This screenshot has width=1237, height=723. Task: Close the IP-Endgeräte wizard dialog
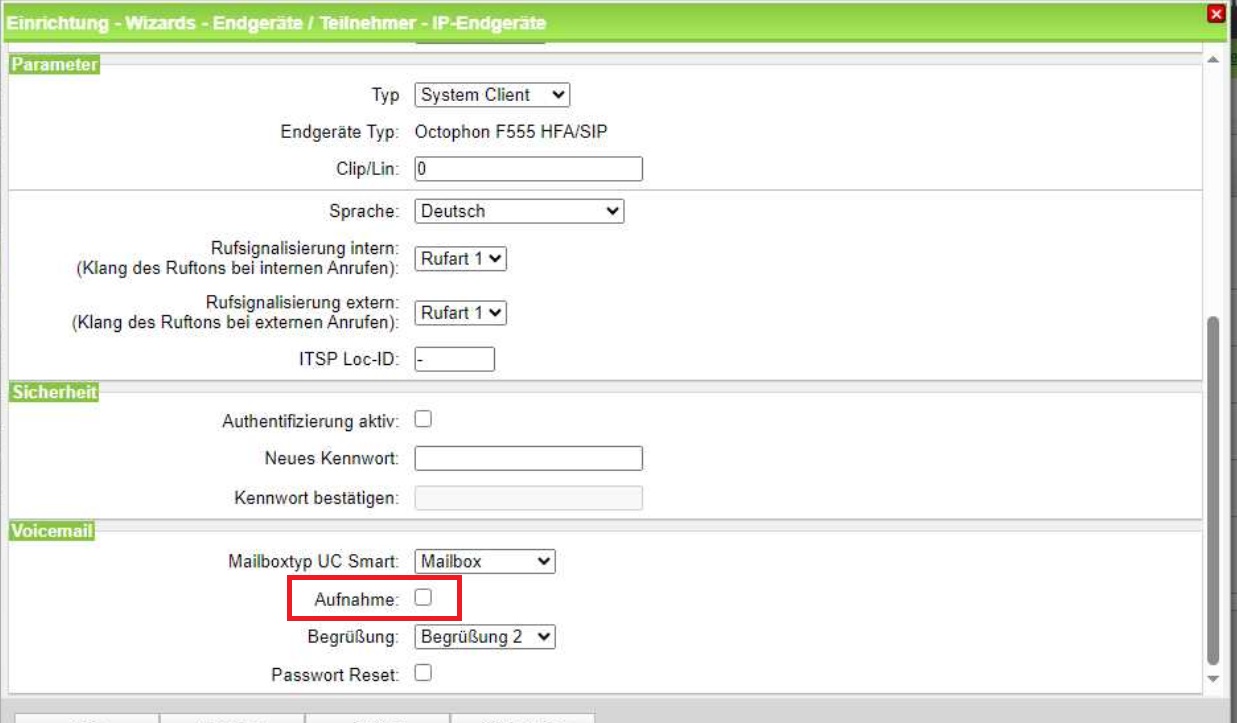(1216, 14)
